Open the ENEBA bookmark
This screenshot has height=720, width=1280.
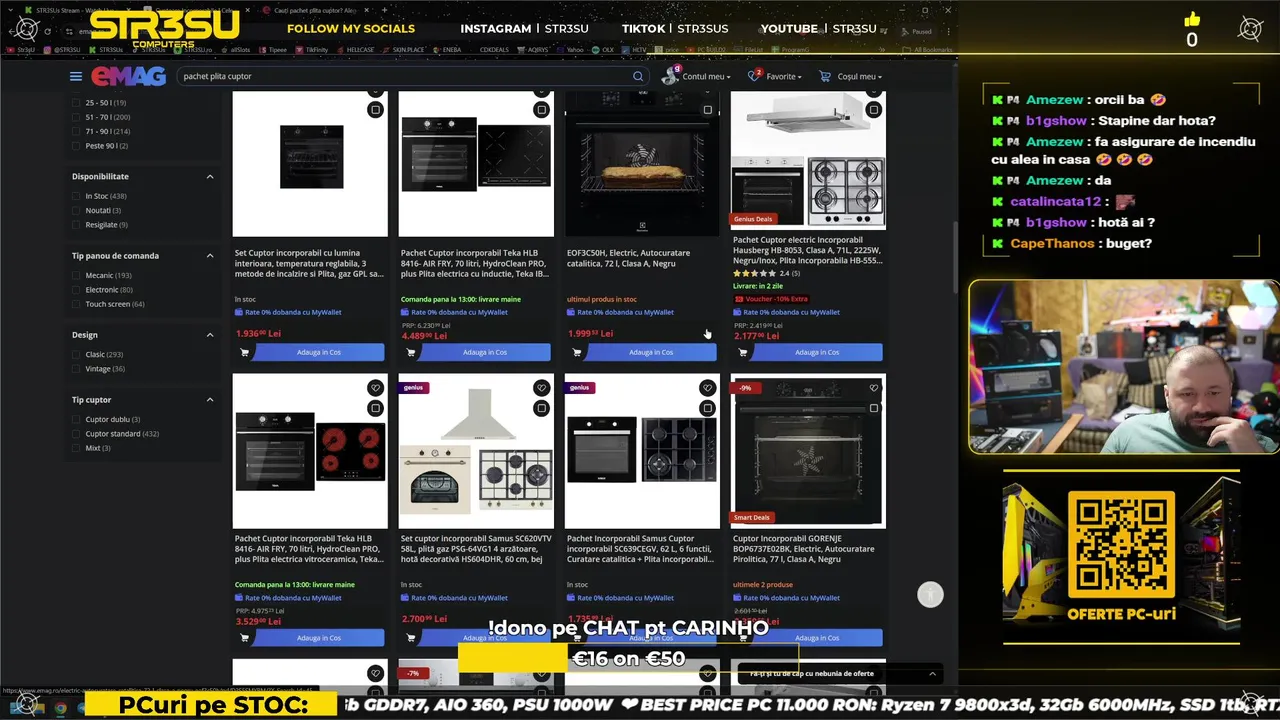pos(449,49)
